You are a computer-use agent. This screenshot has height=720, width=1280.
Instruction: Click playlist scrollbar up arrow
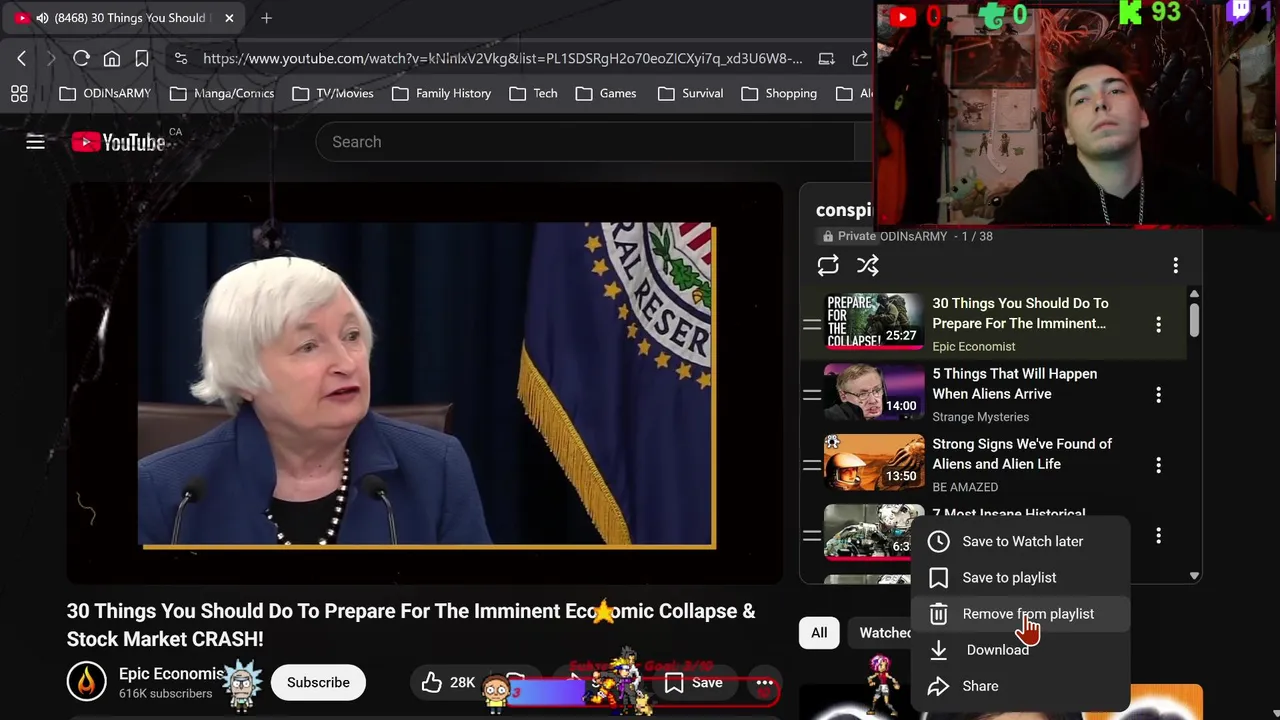coord(1194,294)
